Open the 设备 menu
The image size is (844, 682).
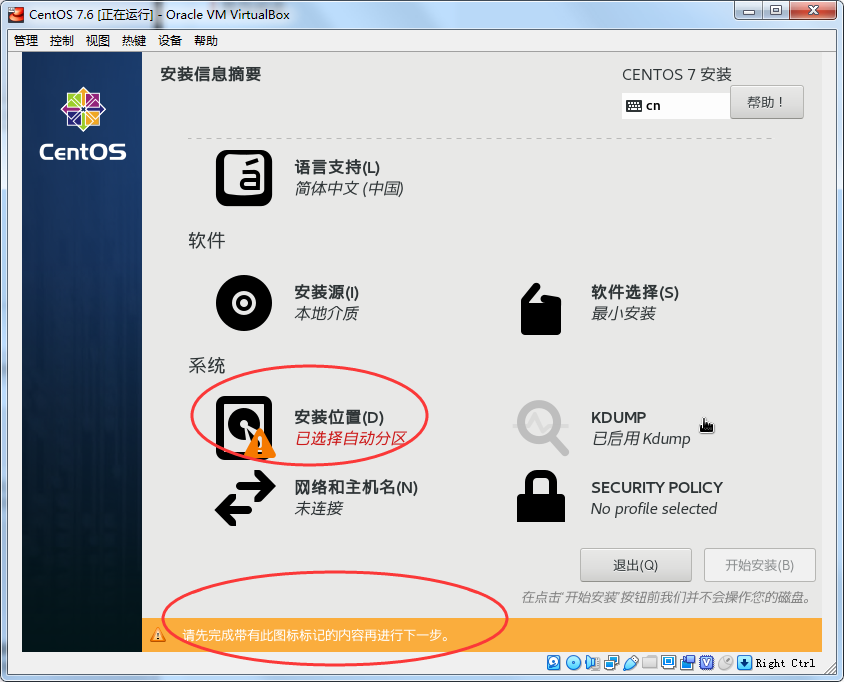[170, 41]
